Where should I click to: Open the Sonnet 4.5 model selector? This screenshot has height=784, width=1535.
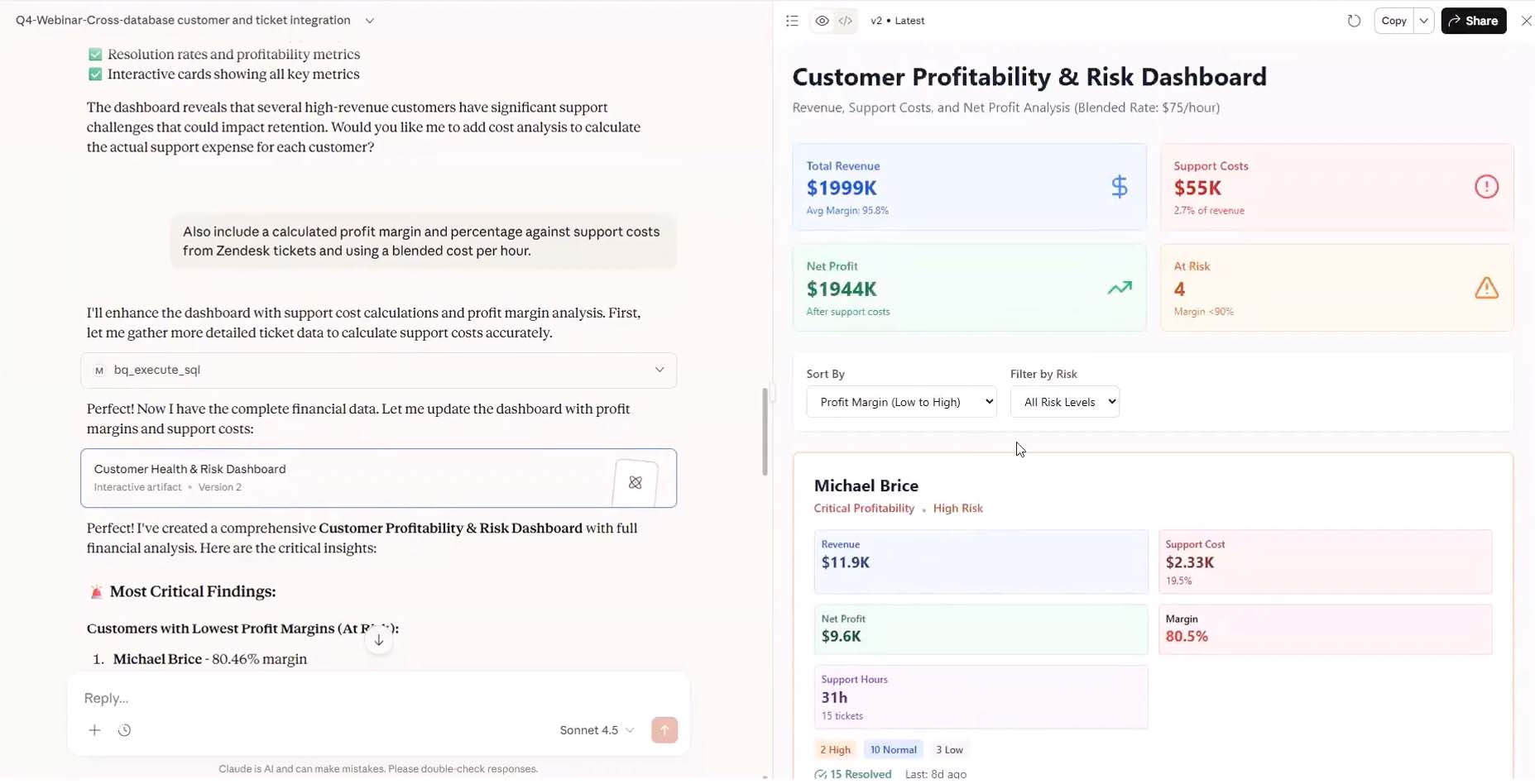tap(597, 730)
